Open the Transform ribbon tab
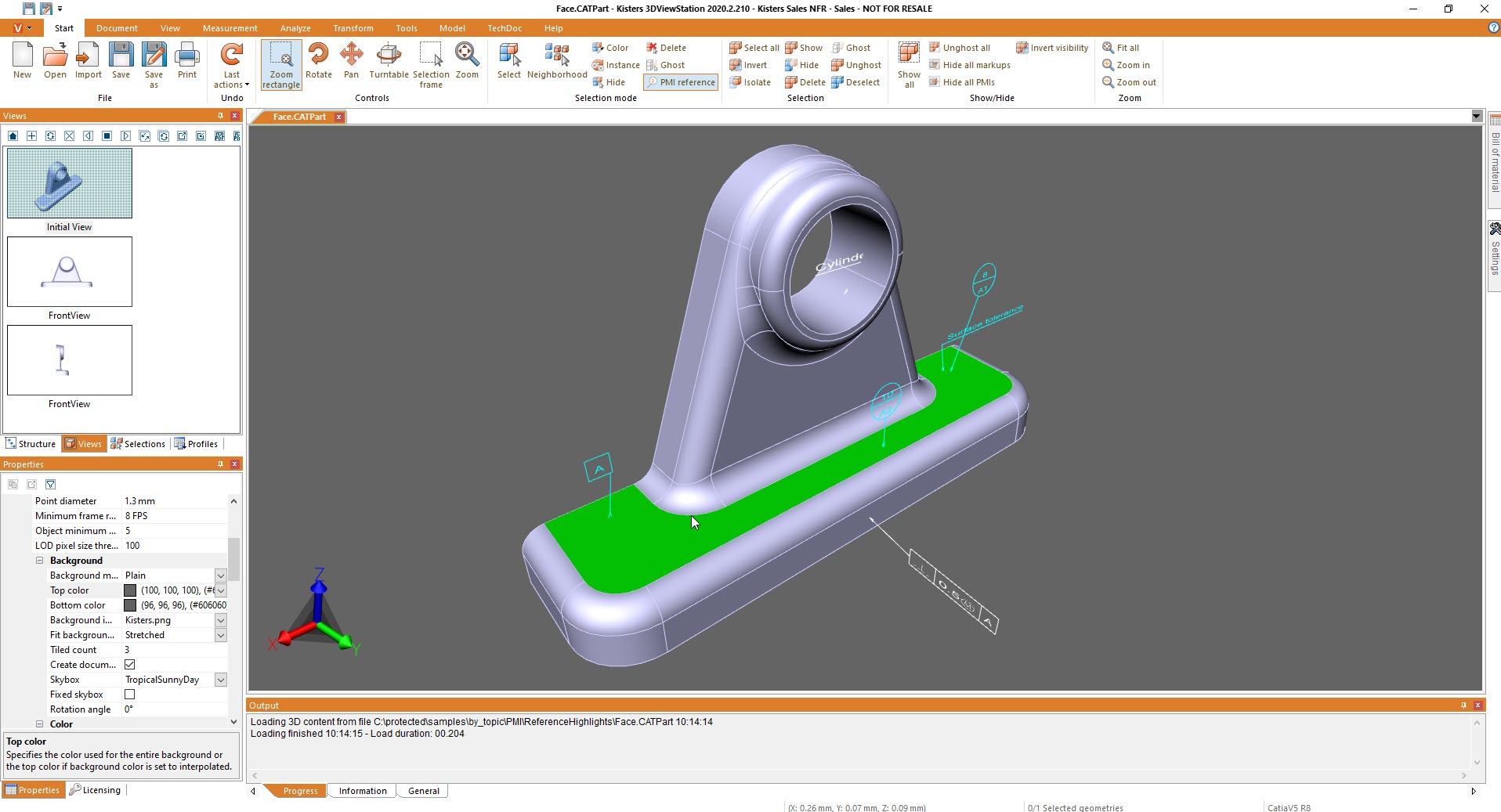The image size is (1501, 812). point(353,28)
